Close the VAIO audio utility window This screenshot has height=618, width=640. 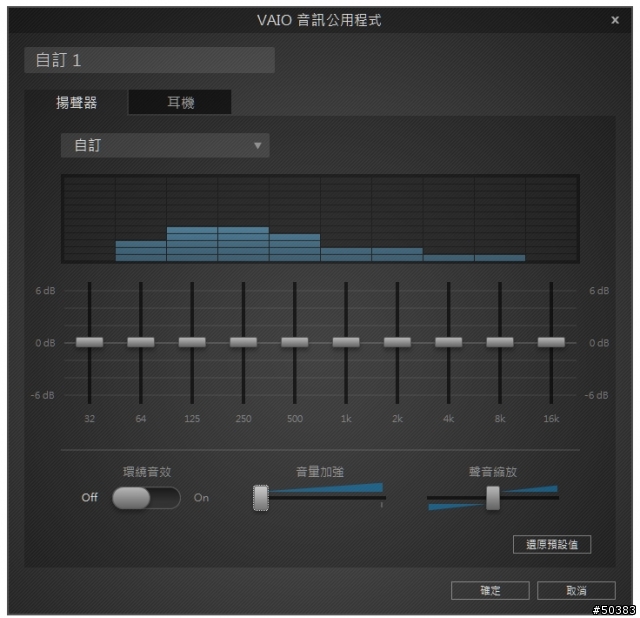point(615,20)
